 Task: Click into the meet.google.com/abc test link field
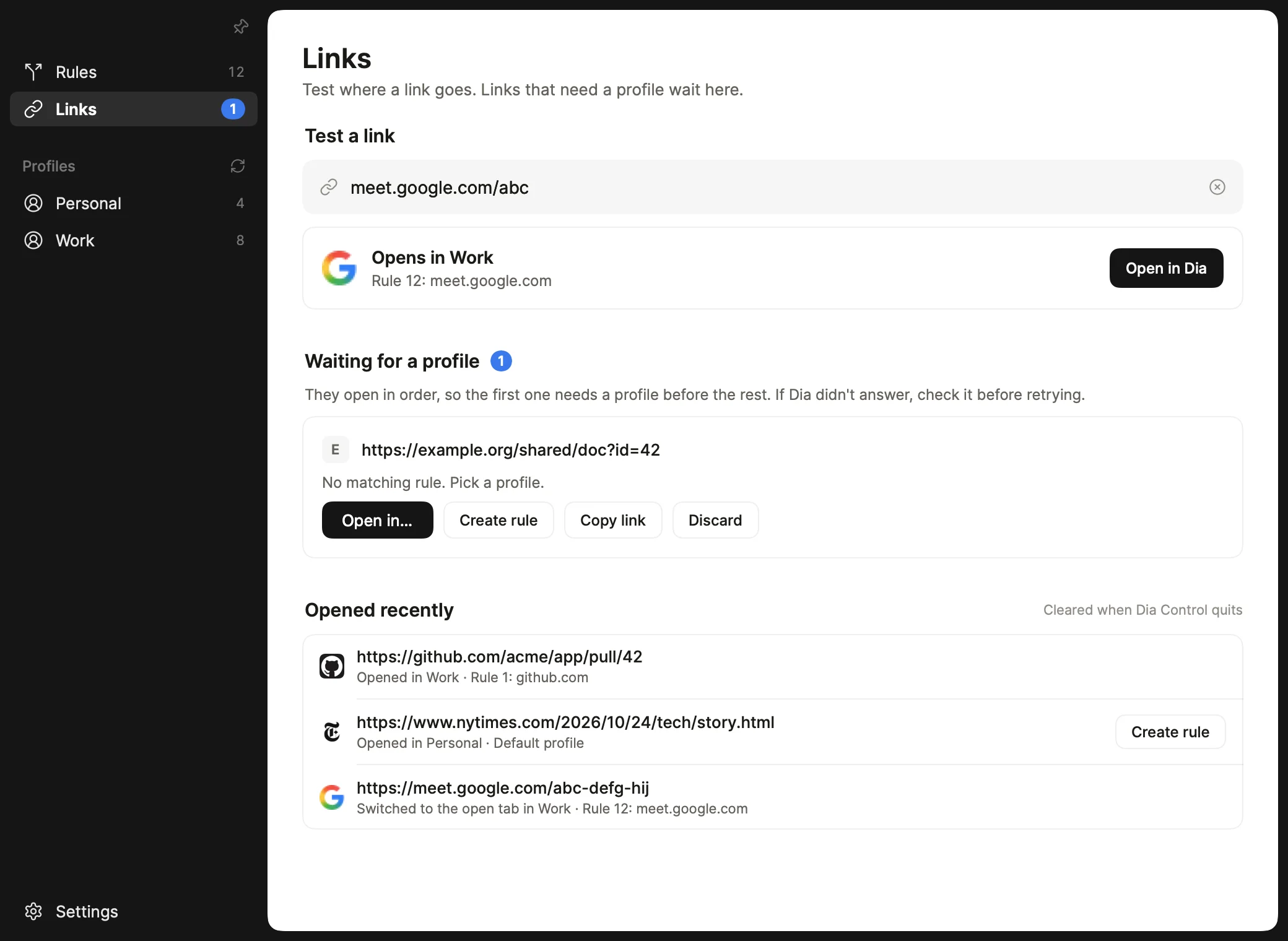point(772,187)
